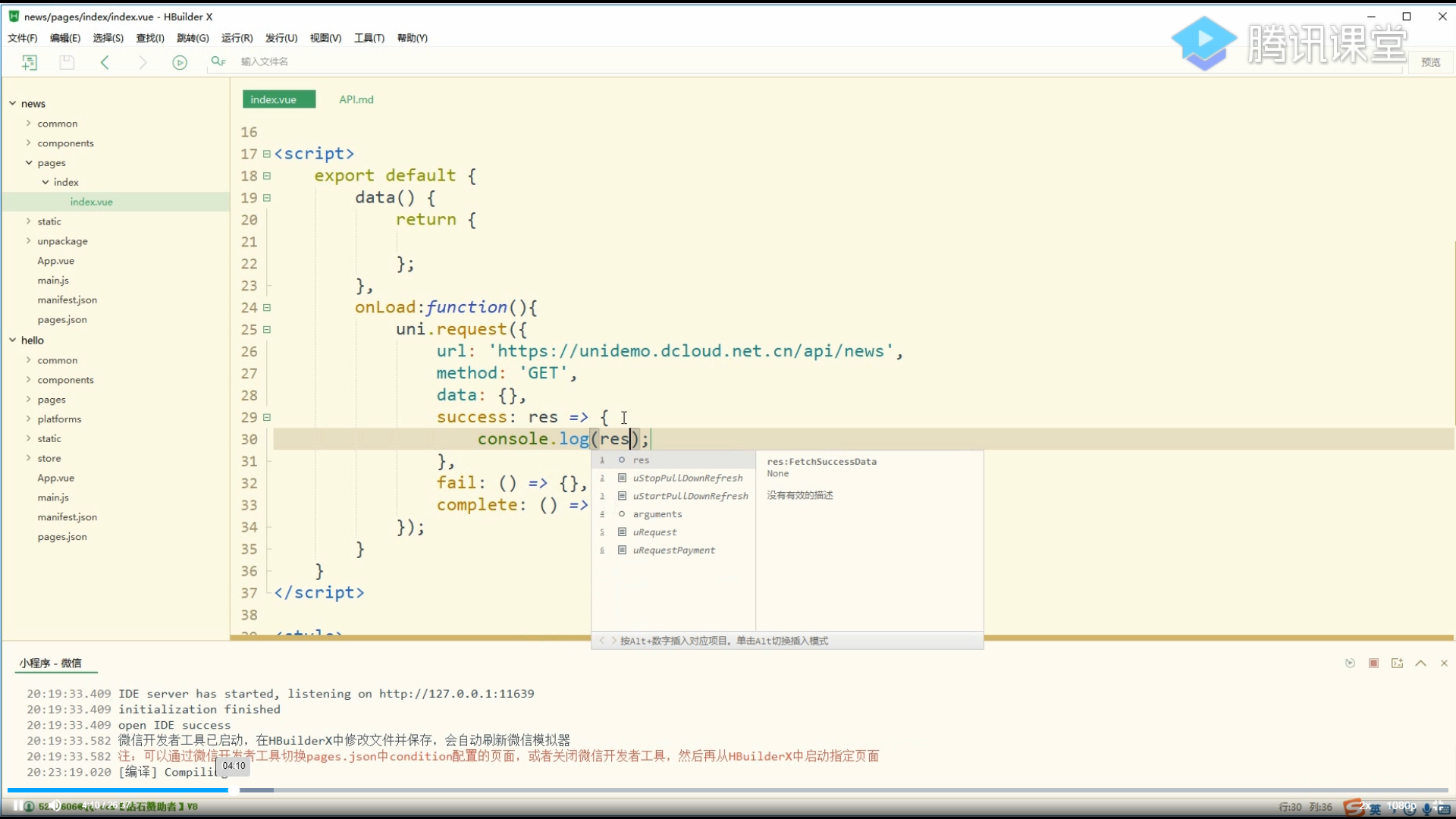Viewport: 1456px width, 819px height.
Task: Select uRequest from the autocomplete list
Action: click(654, 532)
